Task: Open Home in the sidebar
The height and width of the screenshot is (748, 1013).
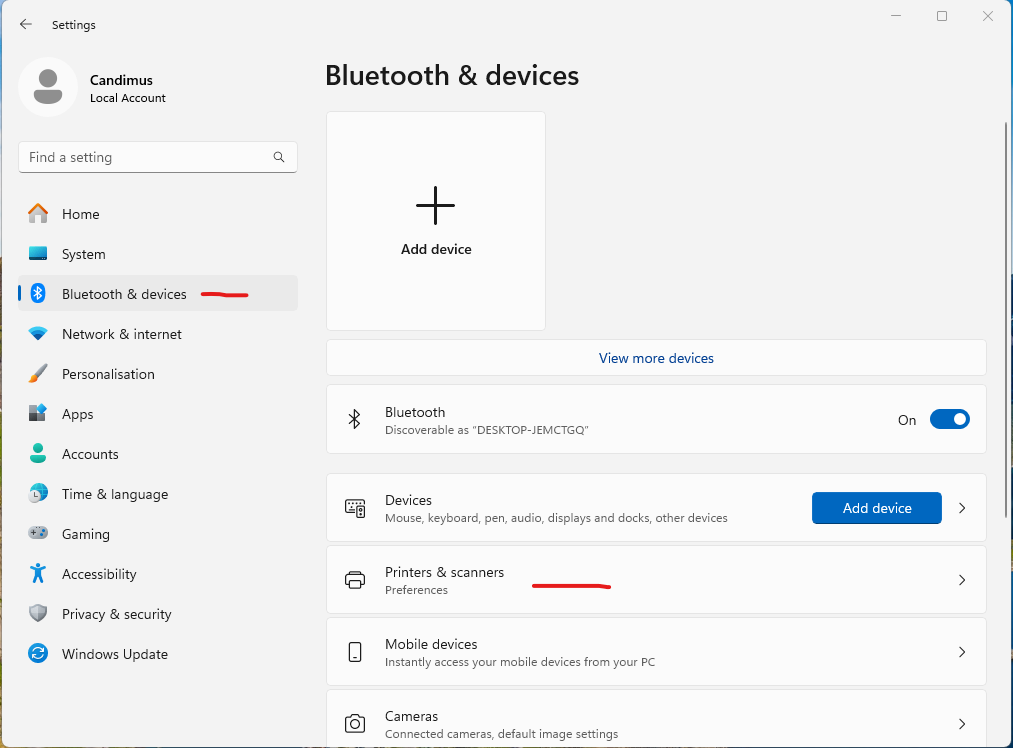Action: [x=158, y=214]
